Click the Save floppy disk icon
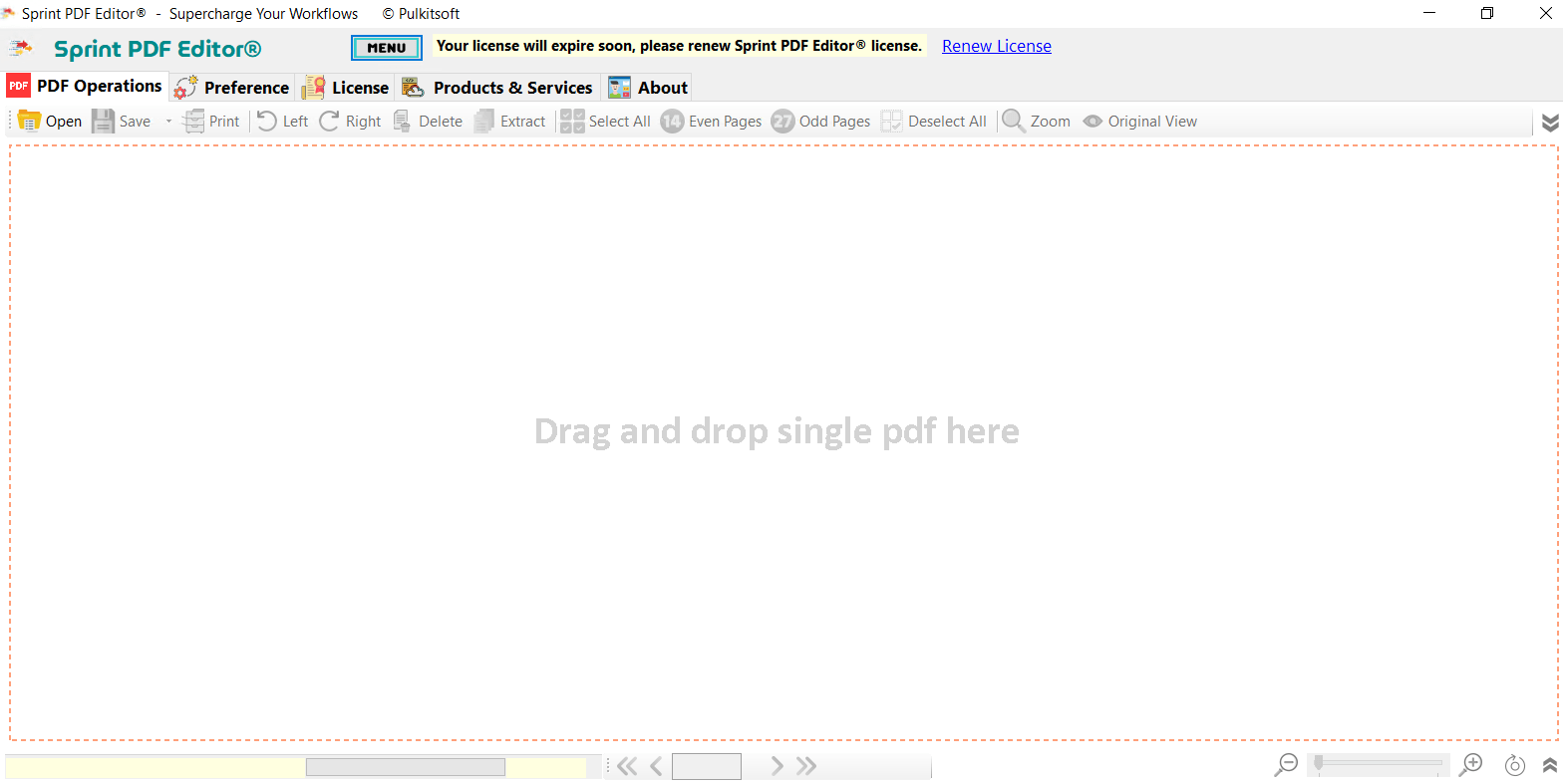1563x784 pixels. pyautogui.click(x=104, y=121)
